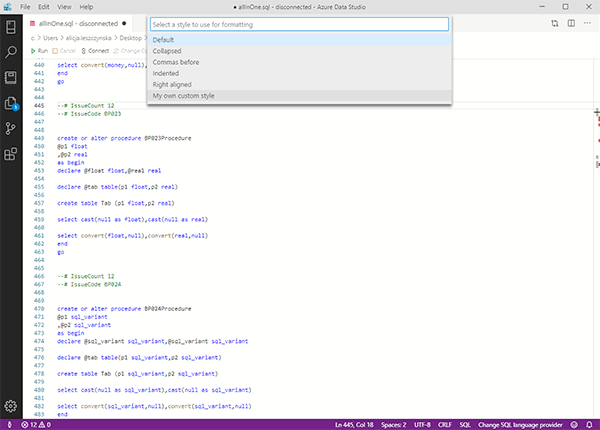Image resolution: width=600 pixels, height=430 pixels.
Task: Open the Notebooks view in activity bar
Action: [11, 78]
